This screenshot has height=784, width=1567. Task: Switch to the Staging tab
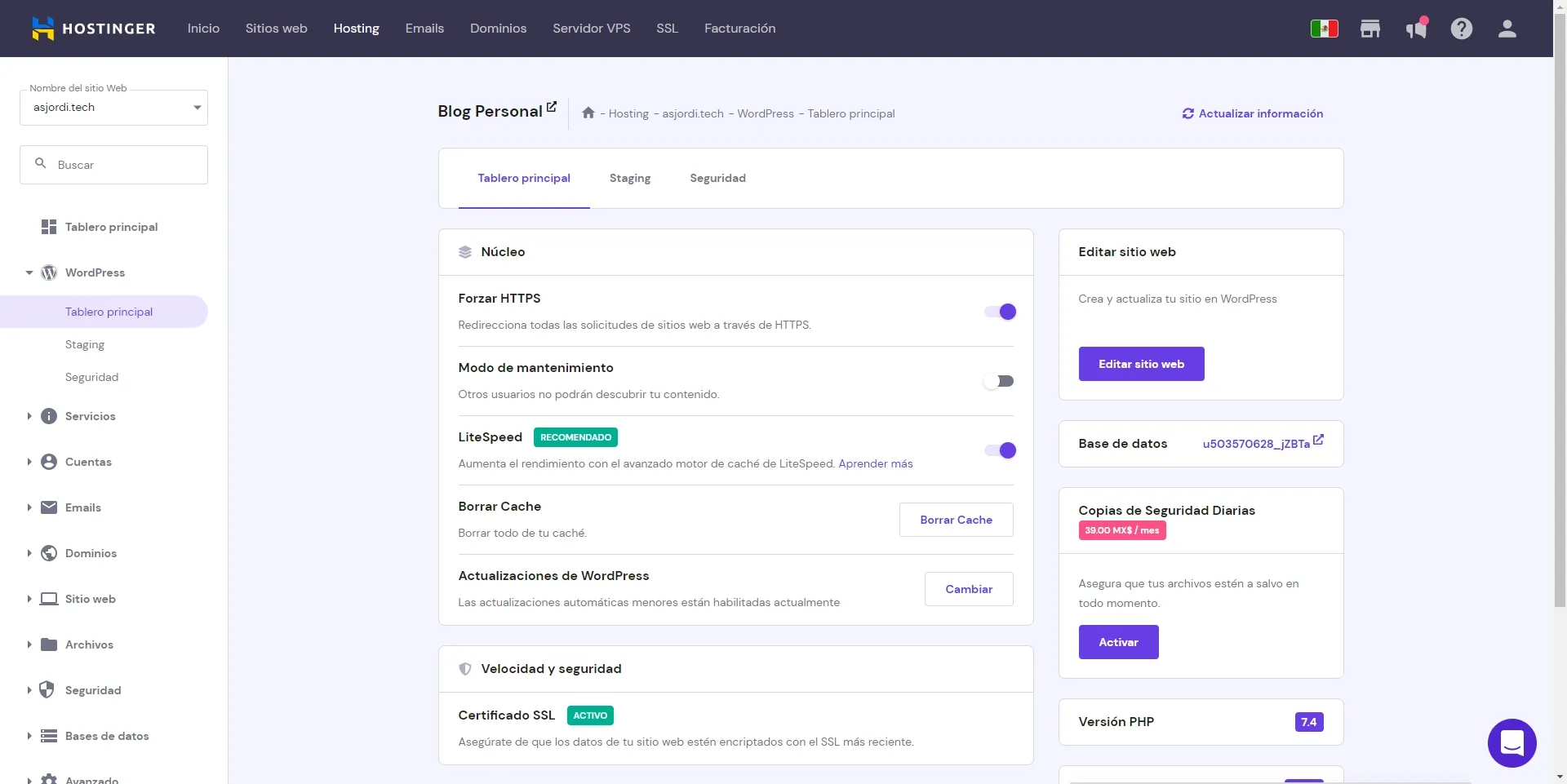tap(630, 178)
